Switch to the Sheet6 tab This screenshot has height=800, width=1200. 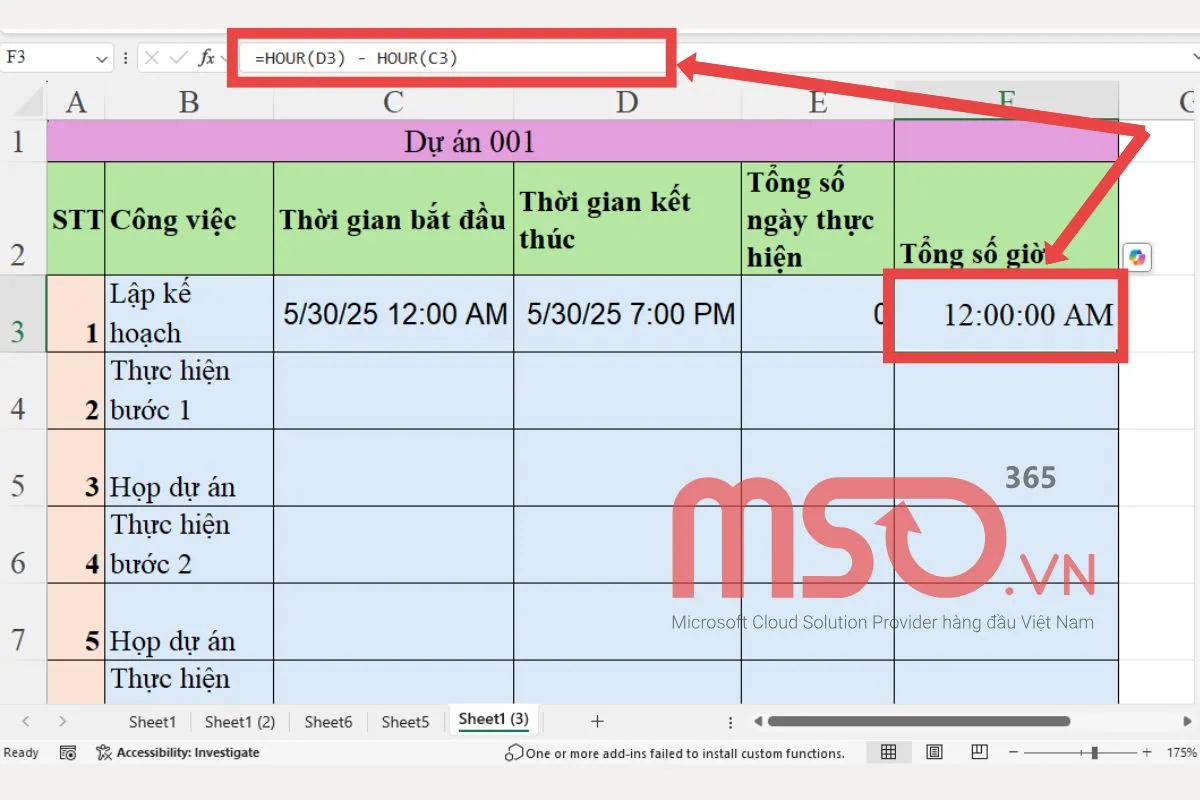tap(328, 721)
